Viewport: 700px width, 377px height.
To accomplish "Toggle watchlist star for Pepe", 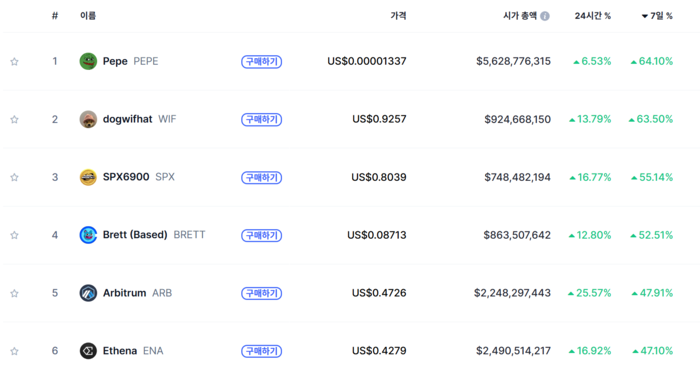I will 14,62.
